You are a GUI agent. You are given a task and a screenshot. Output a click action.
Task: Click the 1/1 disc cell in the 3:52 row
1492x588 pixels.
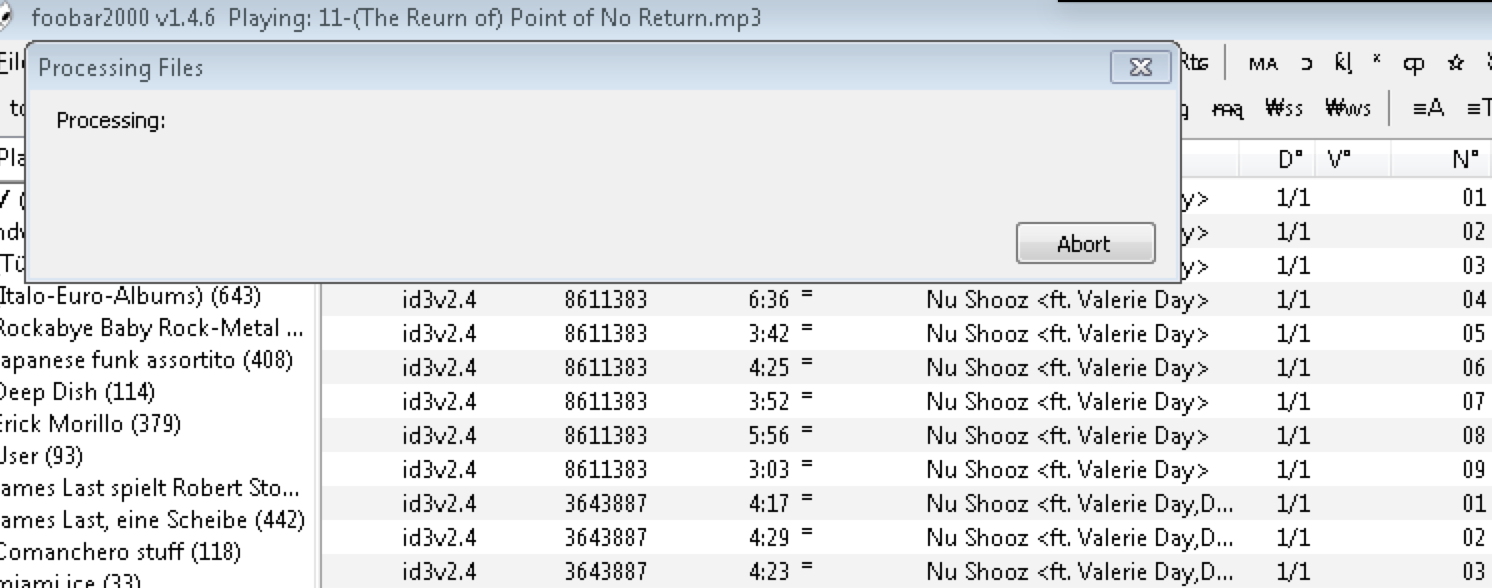[1293, 402]
